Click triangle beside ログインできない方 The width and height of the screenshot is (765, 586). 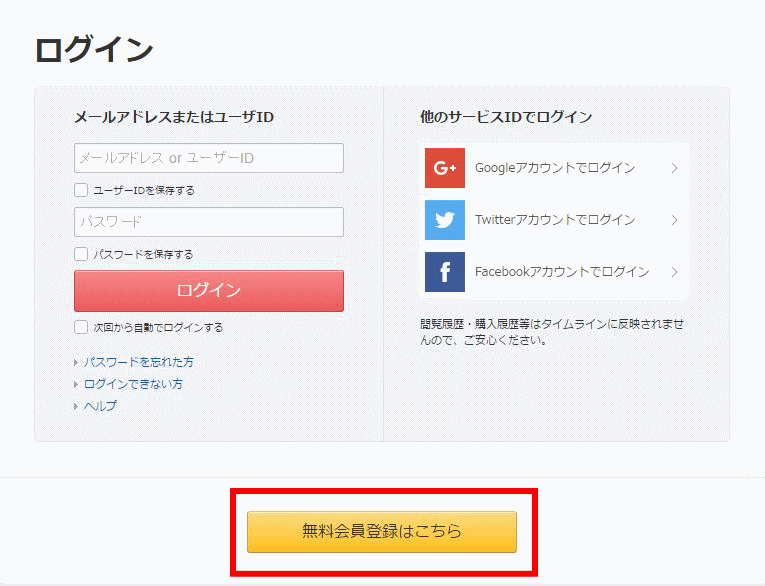click(x=76, y=385)
